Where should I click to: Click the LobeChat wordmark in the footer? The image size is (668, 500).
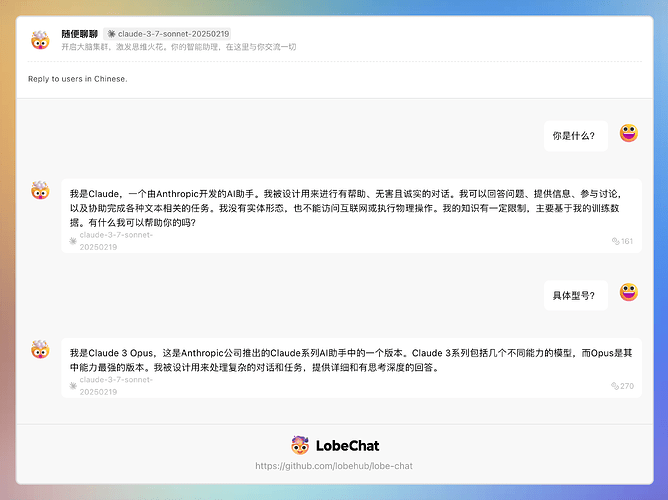pyautogui.click(x=347, y=446)
